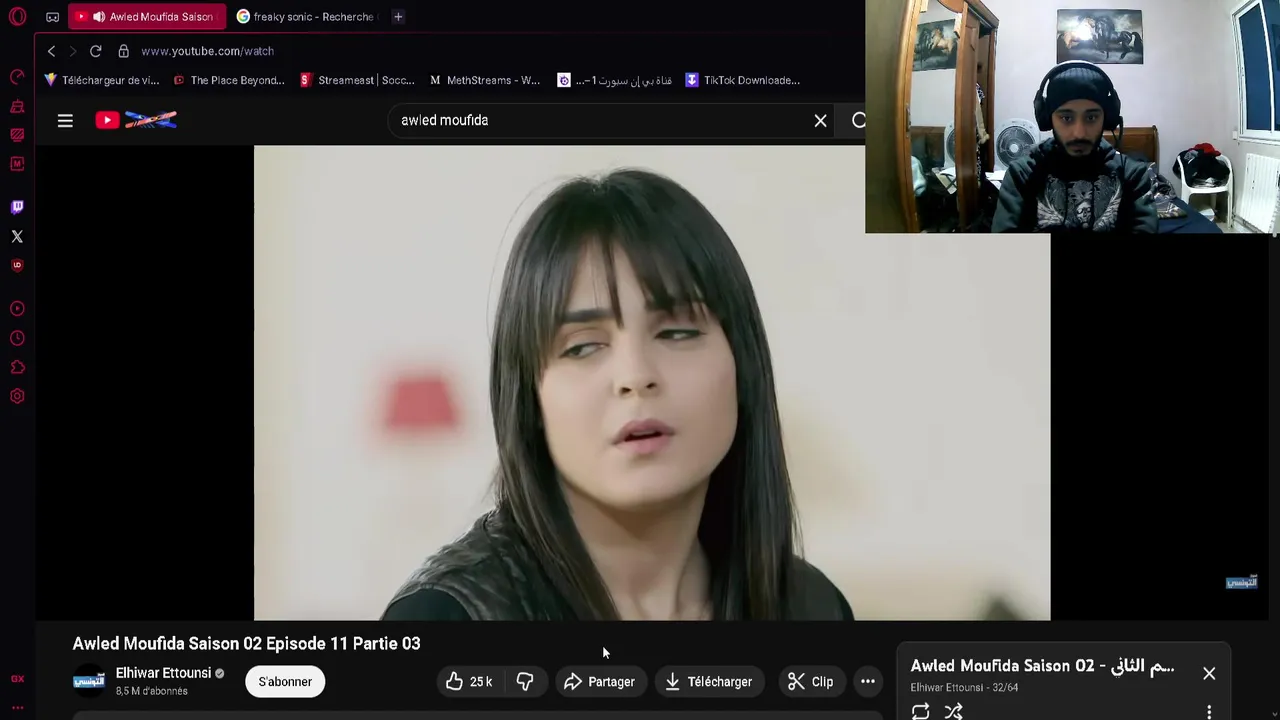The height and width of the screenshot is (720, 1280).
Task: Switch to freaky sonic Google tab
Action: pos(305,17)
